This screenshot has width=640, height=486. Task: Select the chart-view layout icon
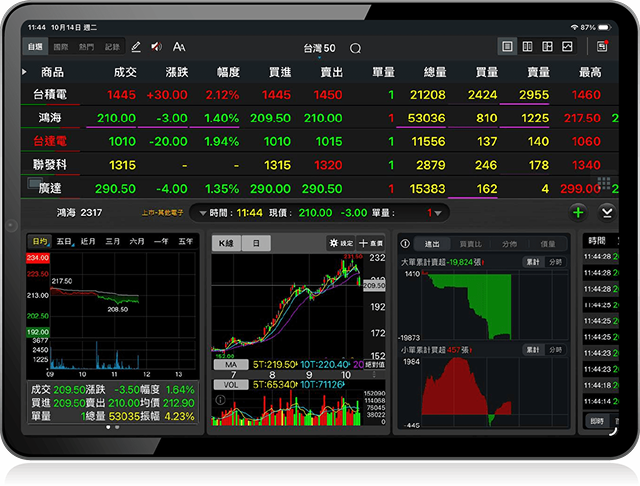point(567,47)
